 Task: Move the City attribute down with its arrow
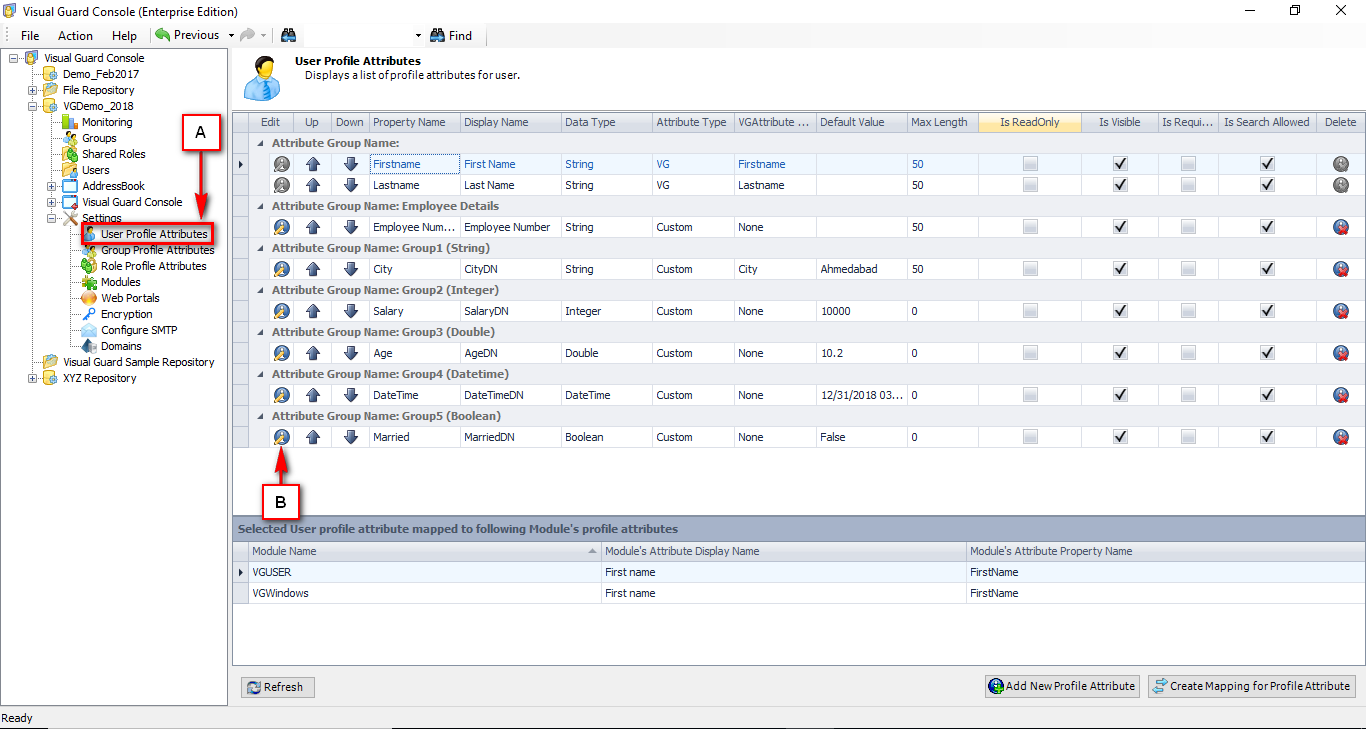tap(350, 269)
